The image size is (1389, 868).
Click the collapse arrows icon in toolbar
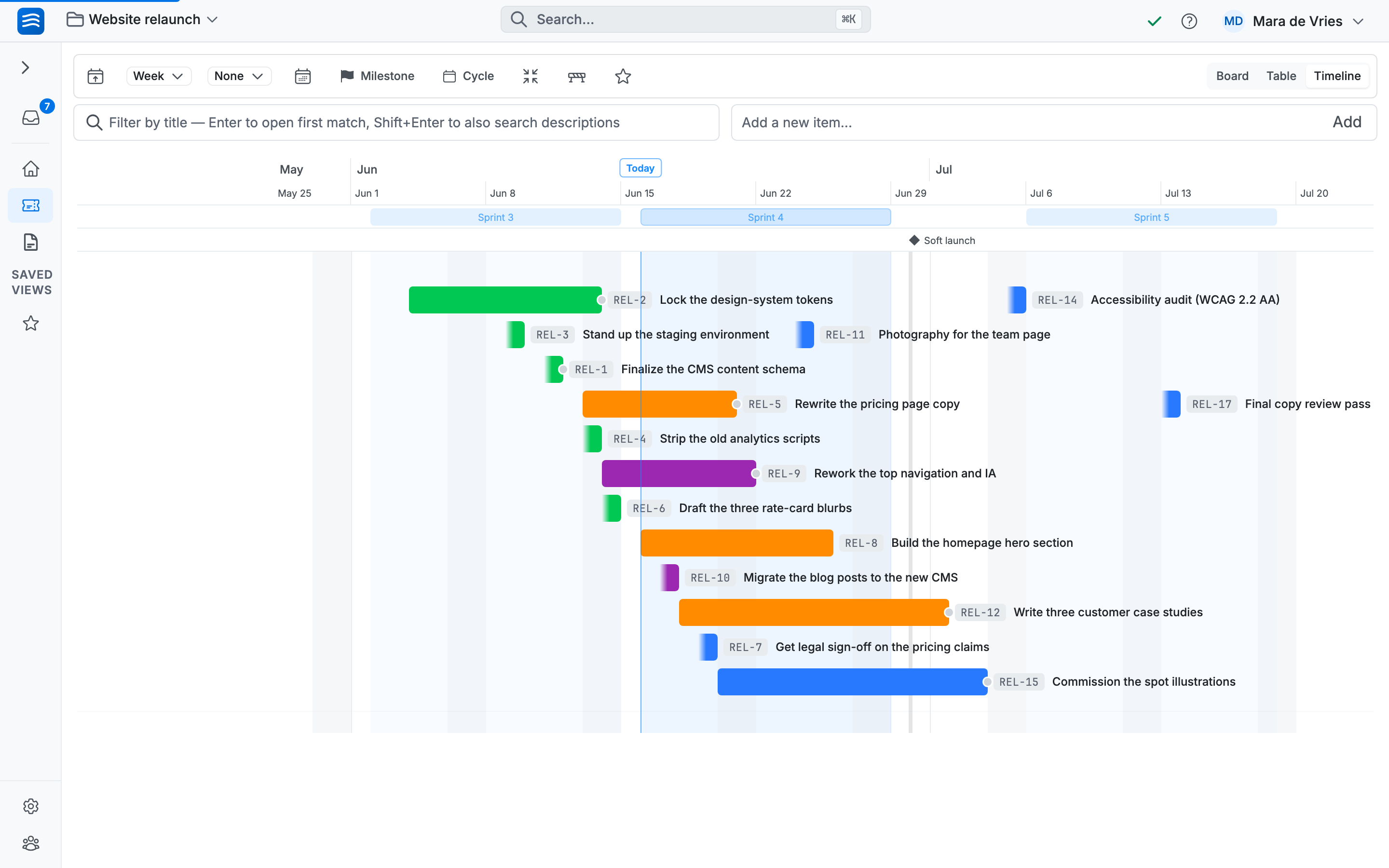[531, 76]
